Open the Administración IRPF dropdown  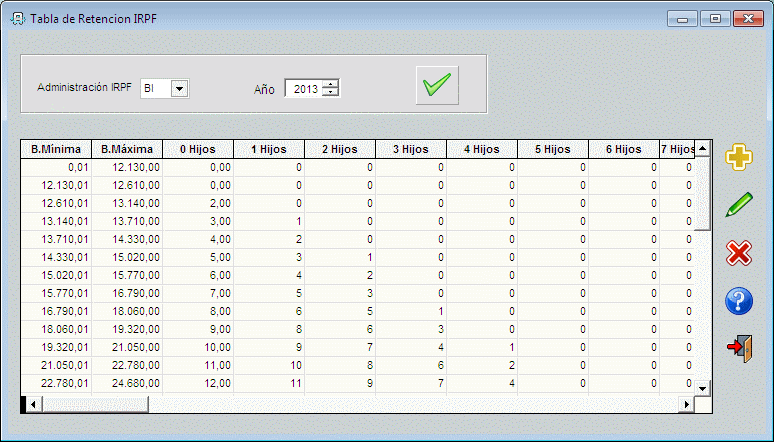pyautogui.click(x=179, y=89)
